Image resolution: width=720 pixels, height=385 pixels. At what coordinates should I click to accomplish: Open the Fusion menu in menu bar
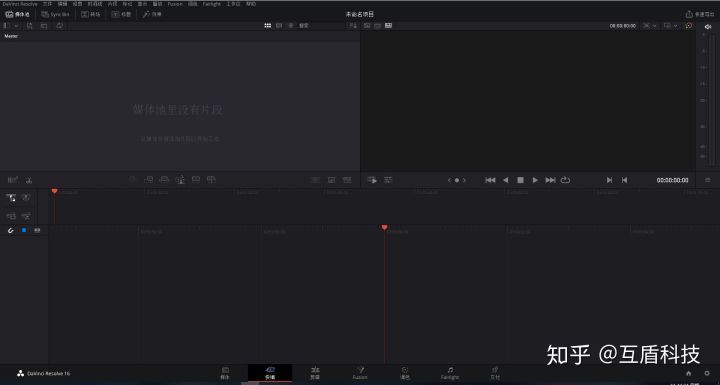point(175,4)
